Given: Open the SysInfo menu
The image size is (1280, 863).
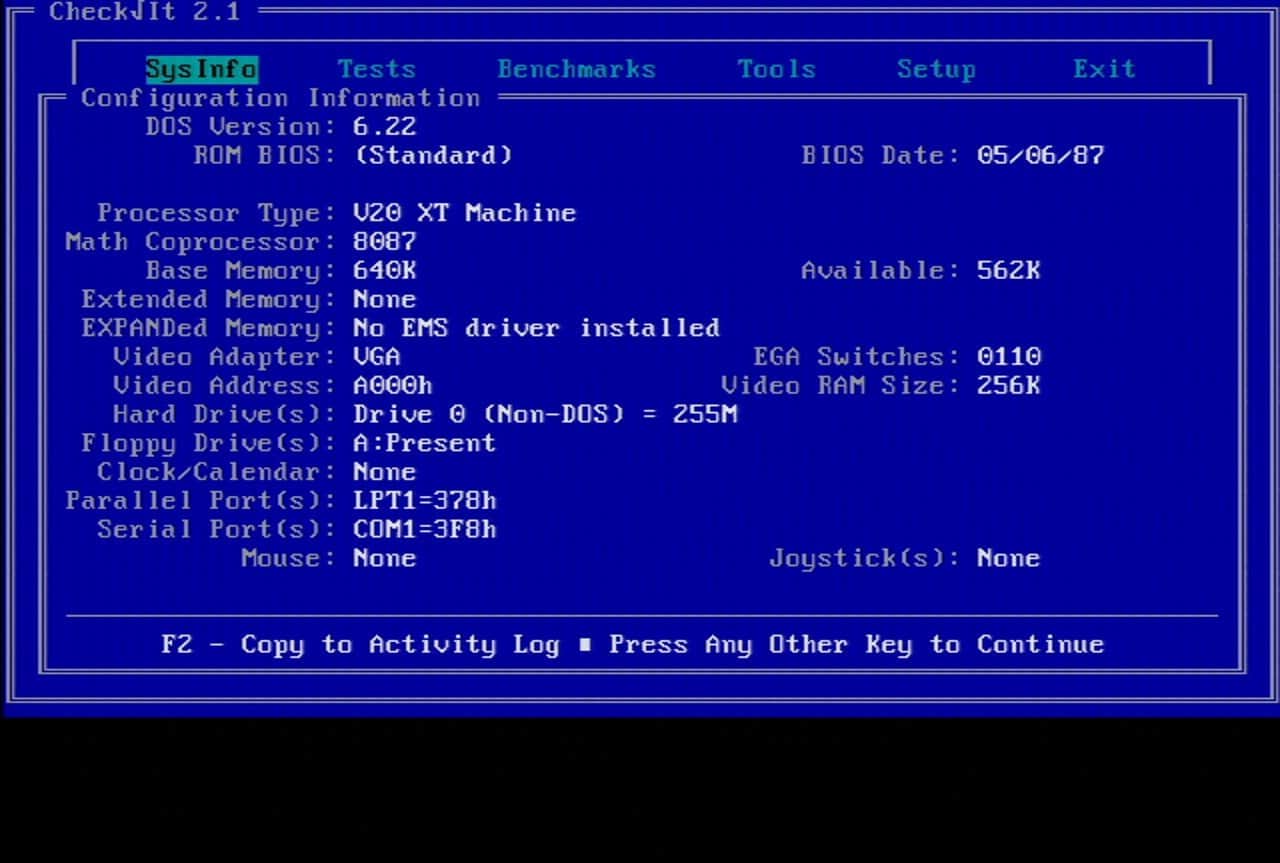Looking at the screenshot, I should [x=201, y=69].
